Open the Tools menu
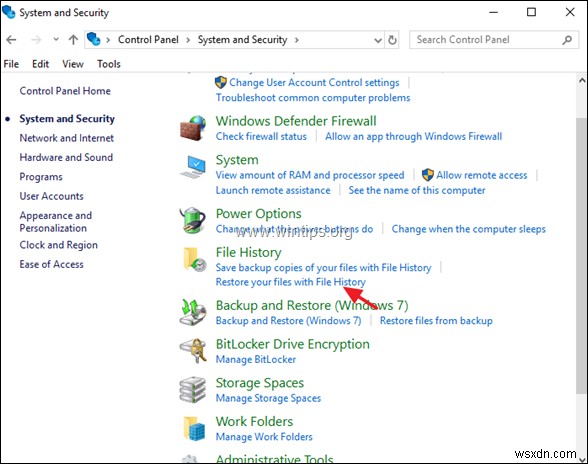 [109, 64]
